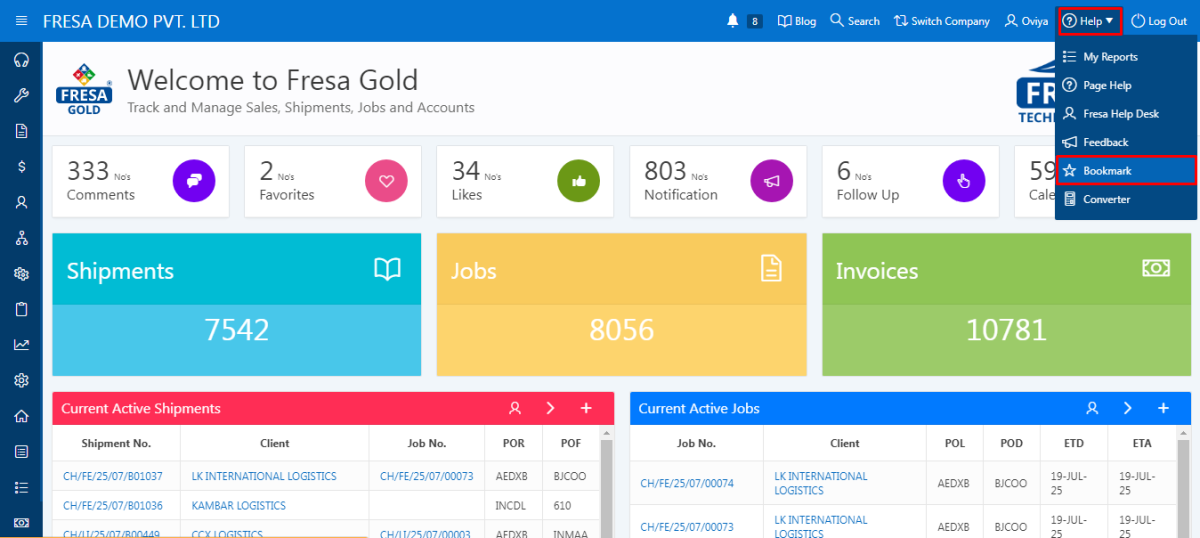Expand Current Active Shipments with chevron arrow
This screenshot has height=538, width=1200.
550,408
